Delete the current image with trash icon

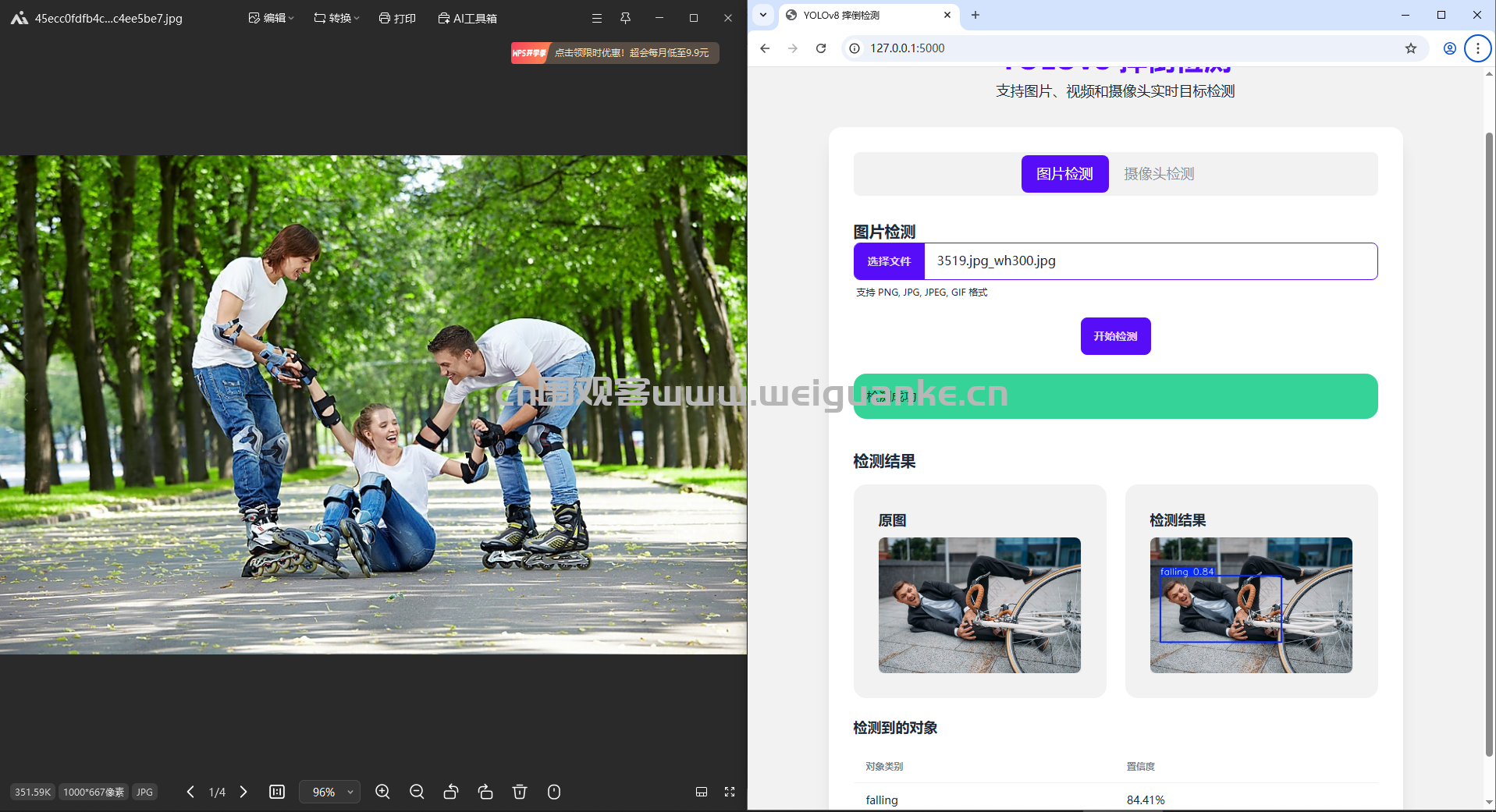coord(520,792)
